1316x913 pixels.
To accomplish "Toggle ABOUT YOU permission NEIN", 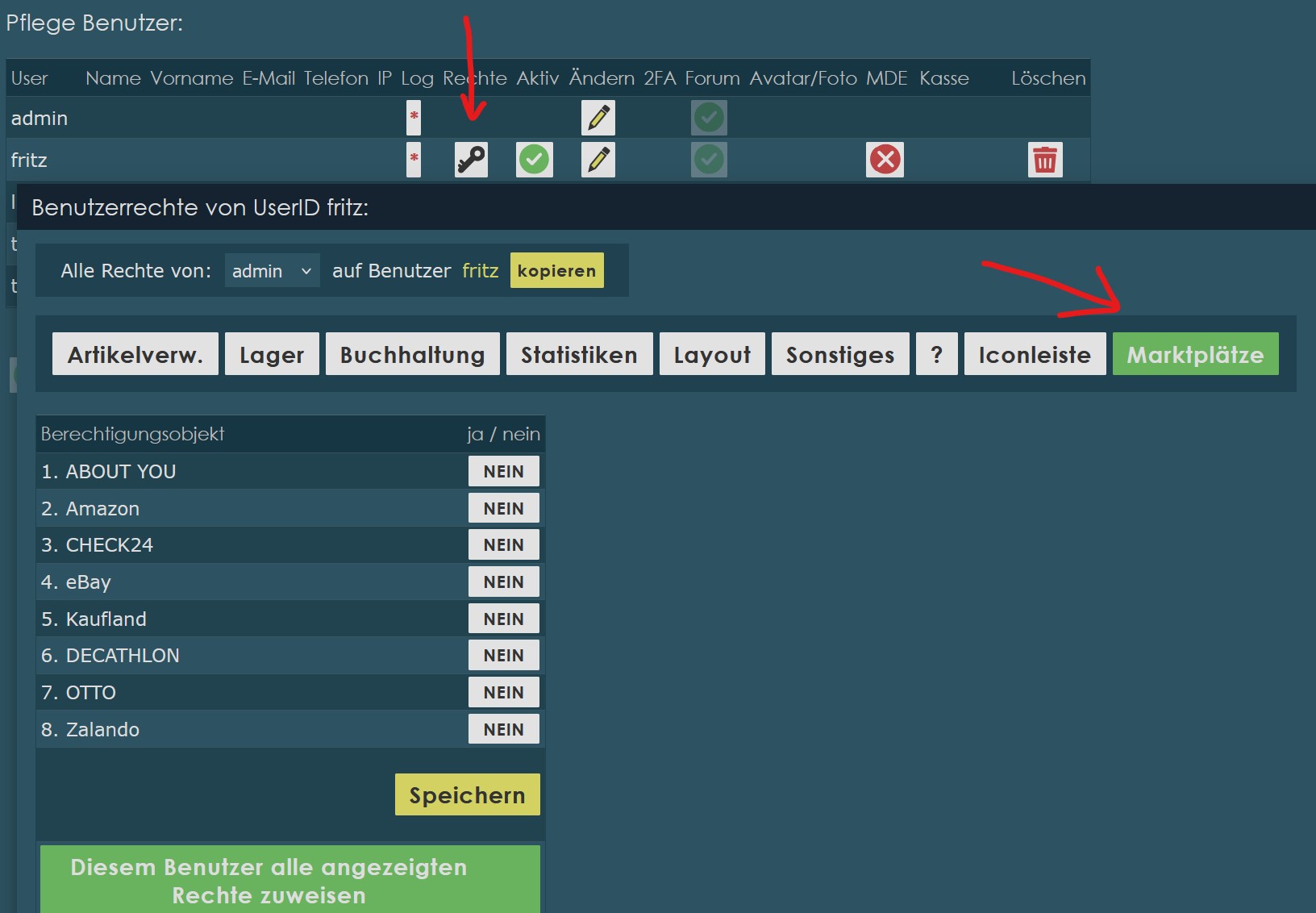I will 504,472.
